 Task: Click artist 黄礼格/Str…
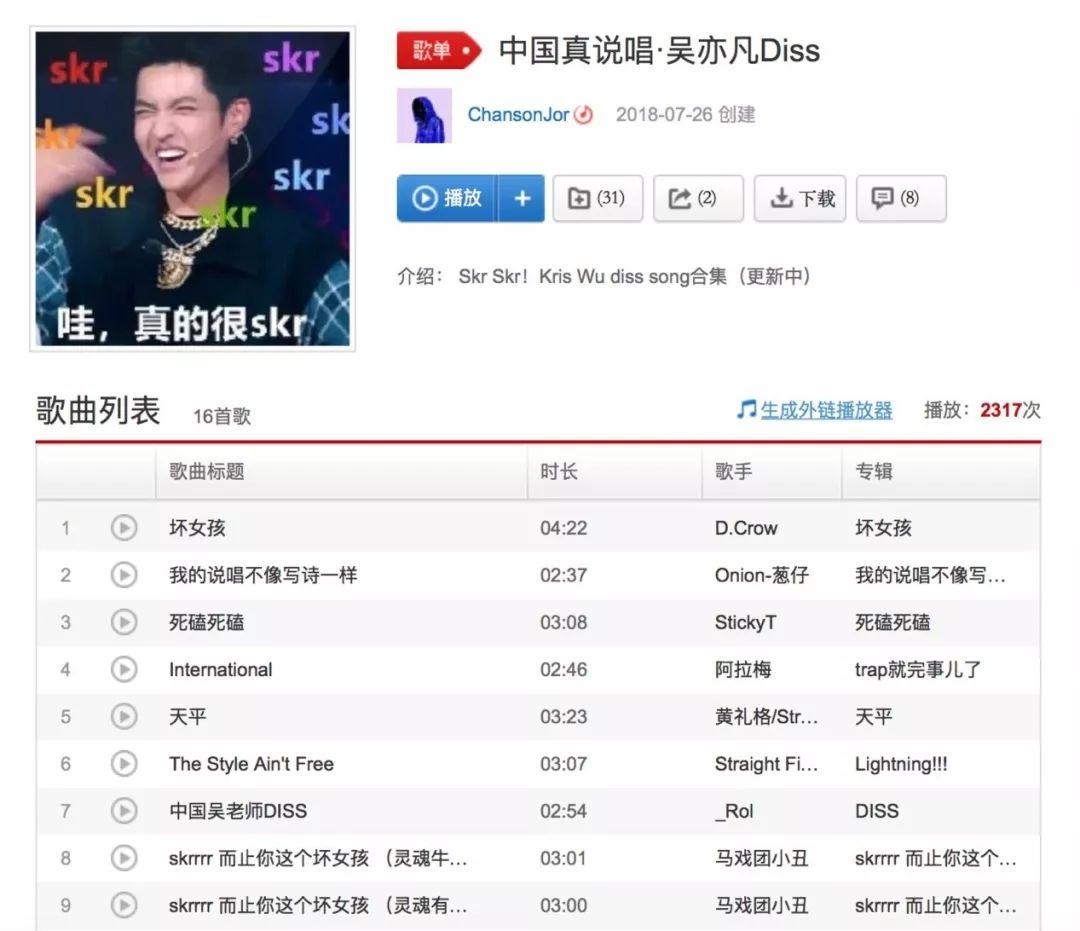tap(767, 717)
